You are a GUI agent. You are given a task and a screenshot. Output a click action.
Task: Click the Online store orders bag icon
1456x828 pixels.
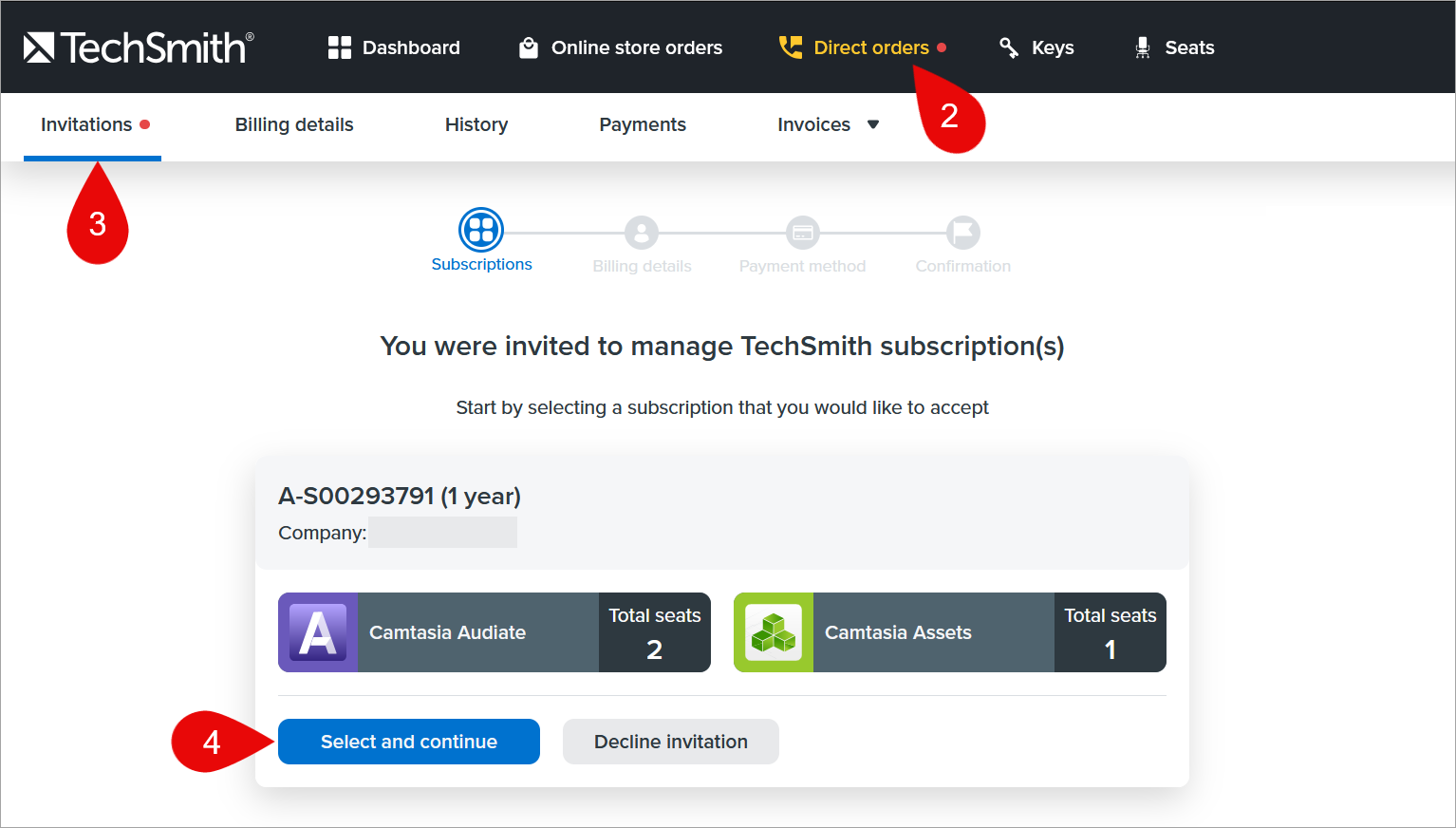click(x=529, y=47)
